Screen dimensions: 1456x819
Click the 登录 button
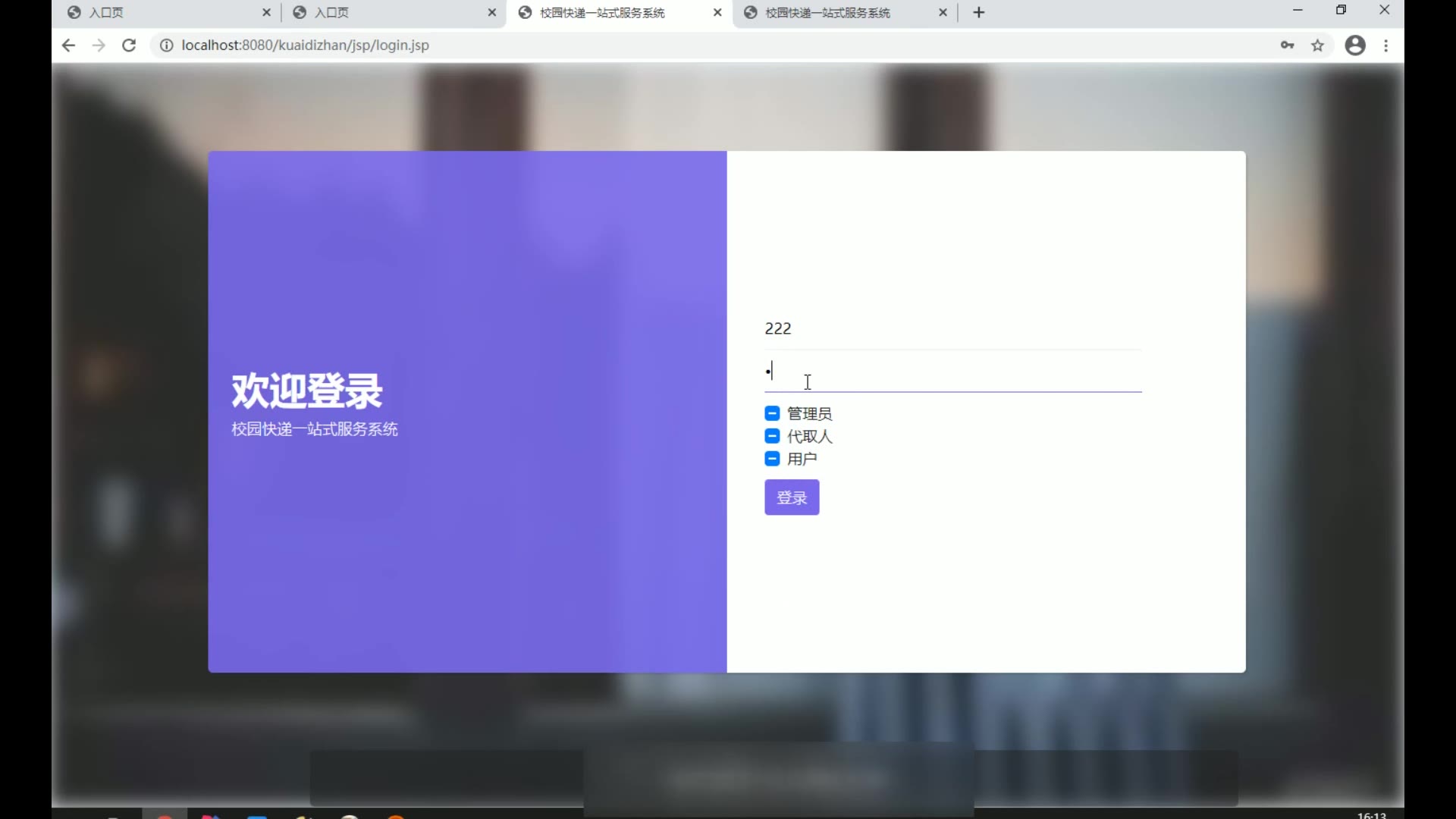(x=792, y=497)
